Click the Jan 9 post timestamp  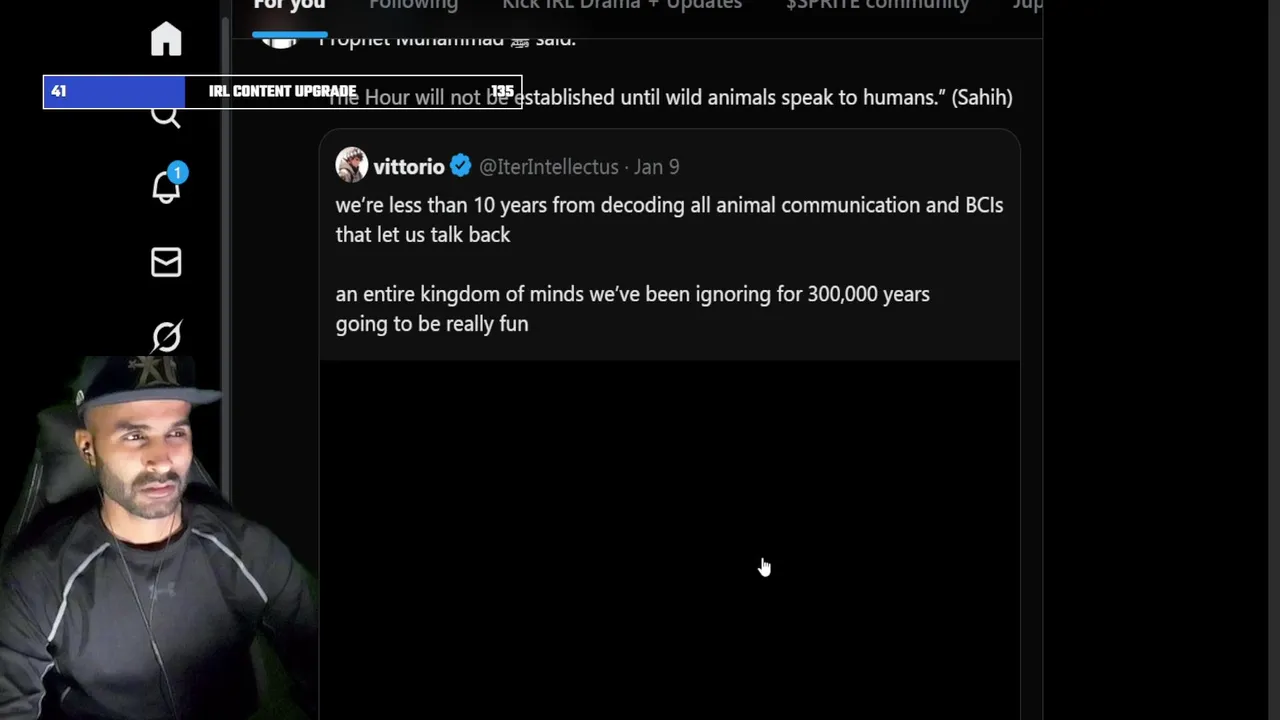(x=657, y=167)
